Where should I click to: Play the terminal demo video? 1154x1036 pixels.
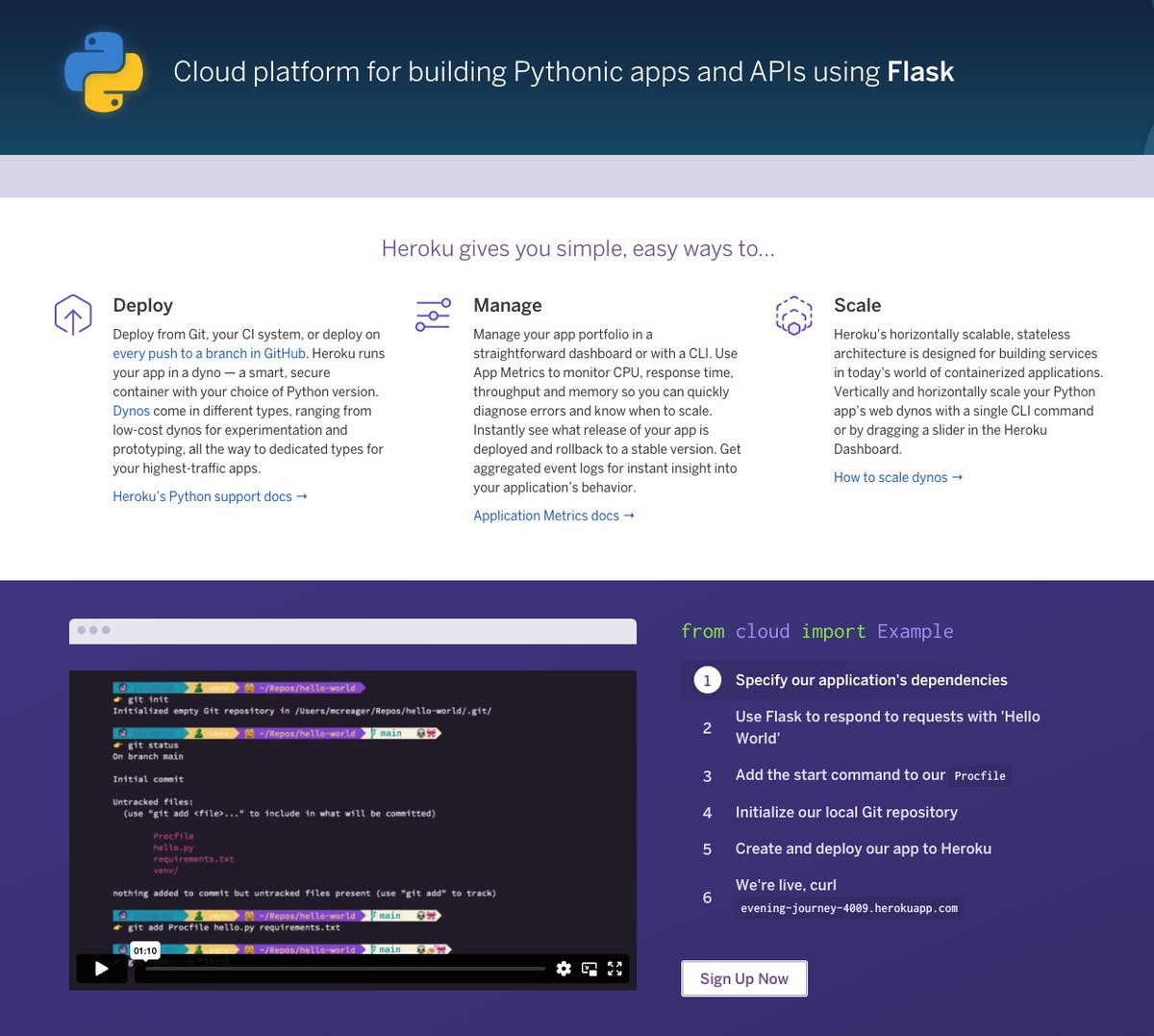pos(101,969)
